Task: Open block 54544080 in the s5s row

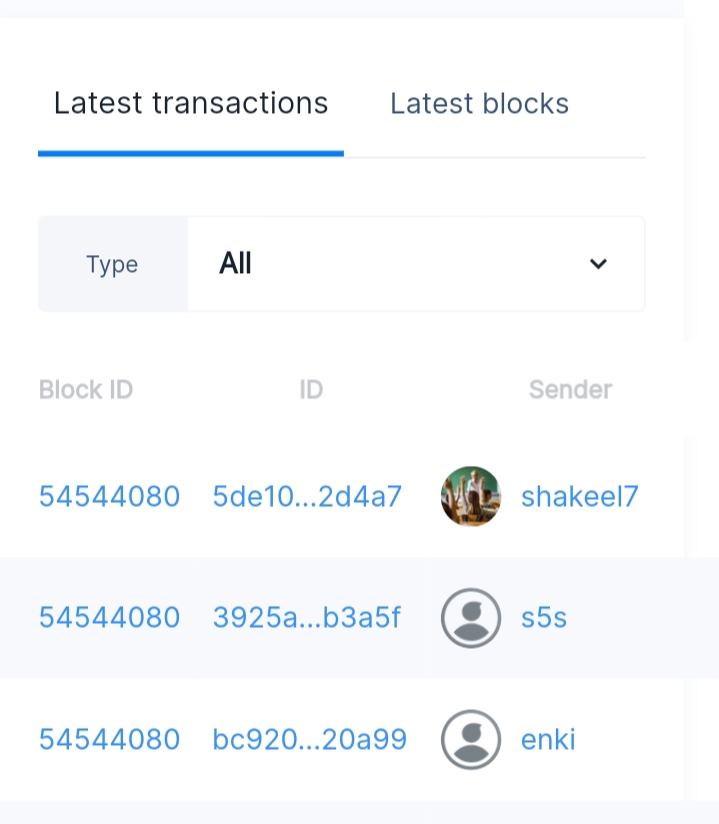Action: 109,618
